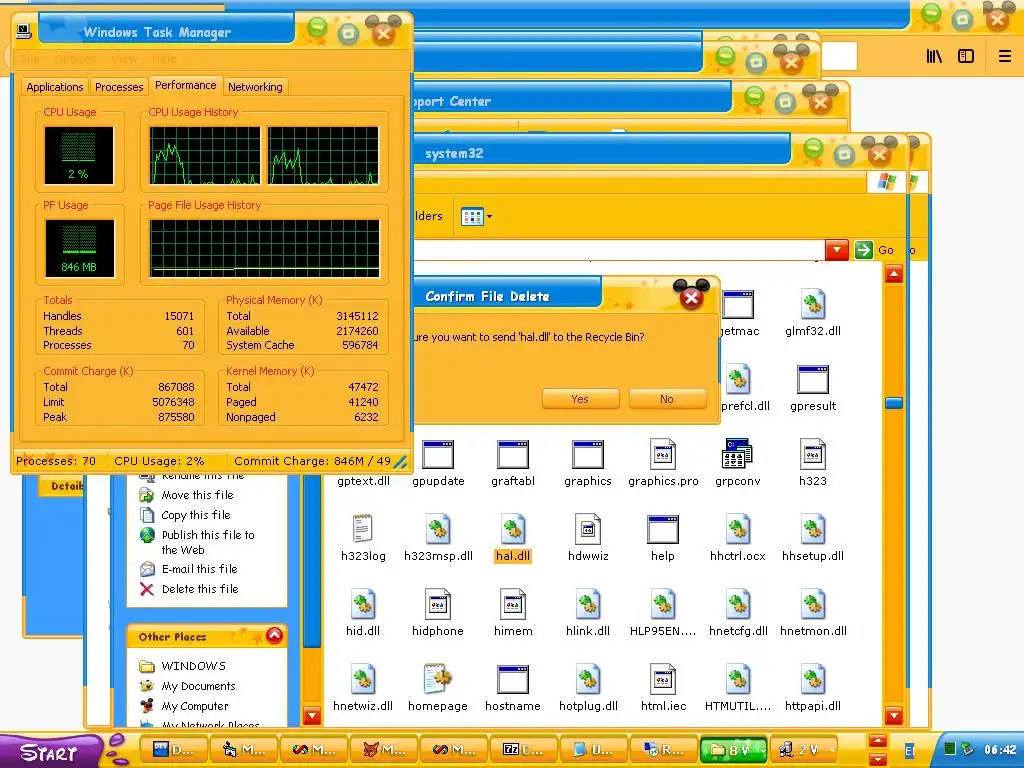The image size is (1024, 768).
Task: Click the file list scroll down arrow
Action: 893,716
